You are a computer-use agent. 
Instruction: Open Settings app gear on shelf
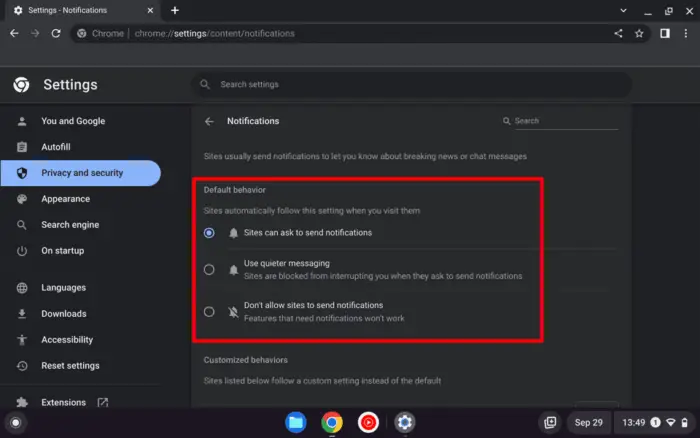click(405, 422)
